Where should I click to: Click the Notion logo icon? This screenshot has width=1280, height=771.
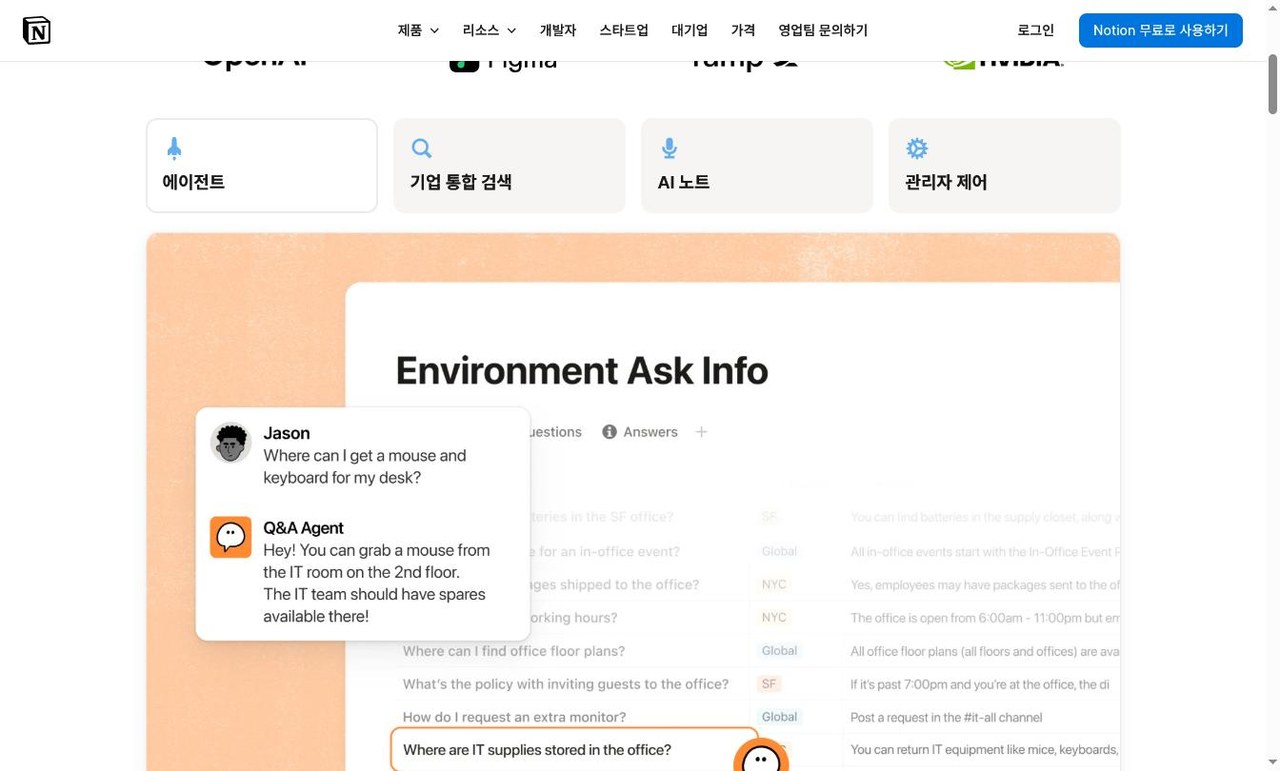pos(37,30)
